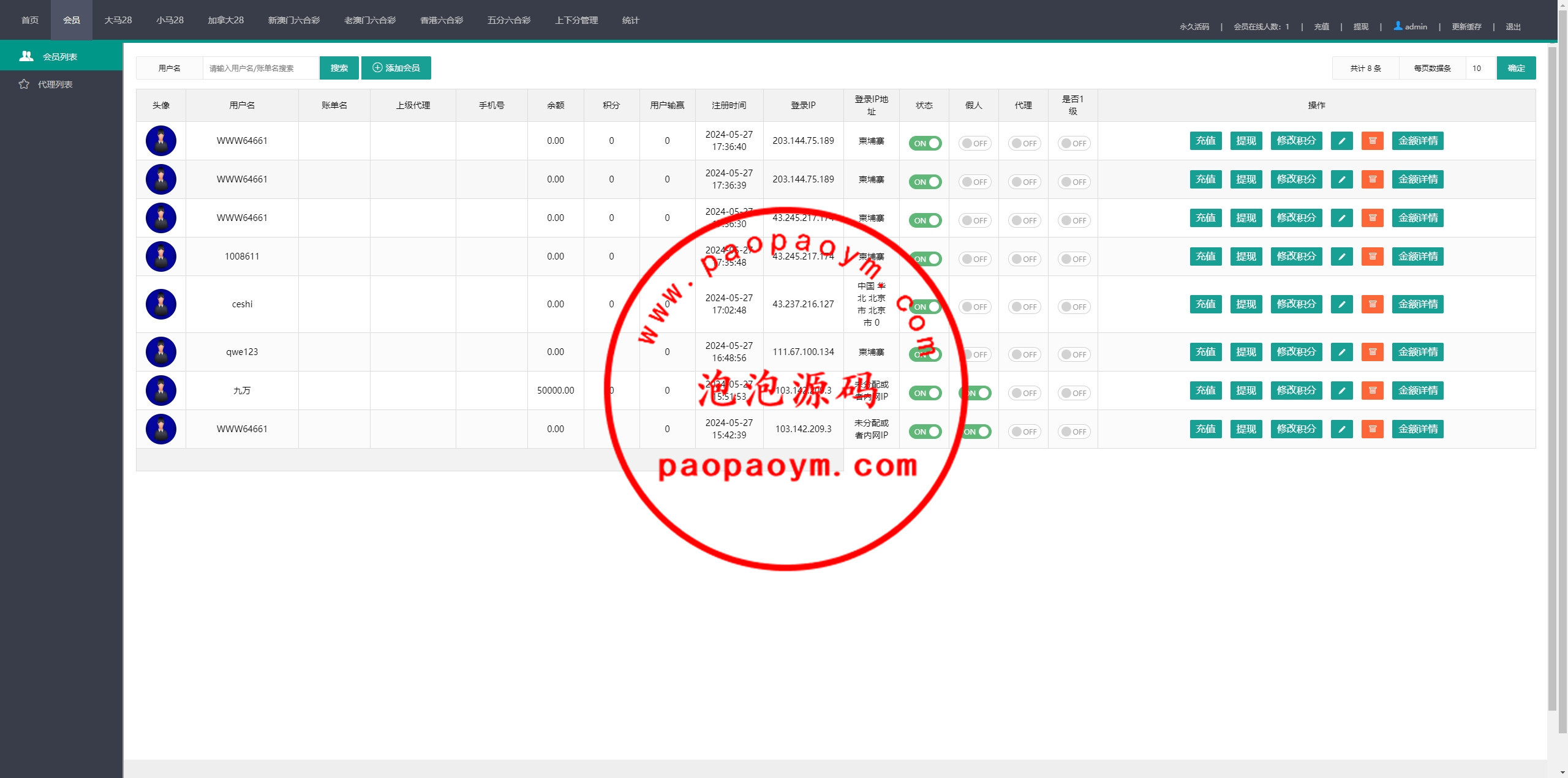The image size is (1568, 778).
Task: Open the 大马28 navigation tab
Action: [118, 20]
